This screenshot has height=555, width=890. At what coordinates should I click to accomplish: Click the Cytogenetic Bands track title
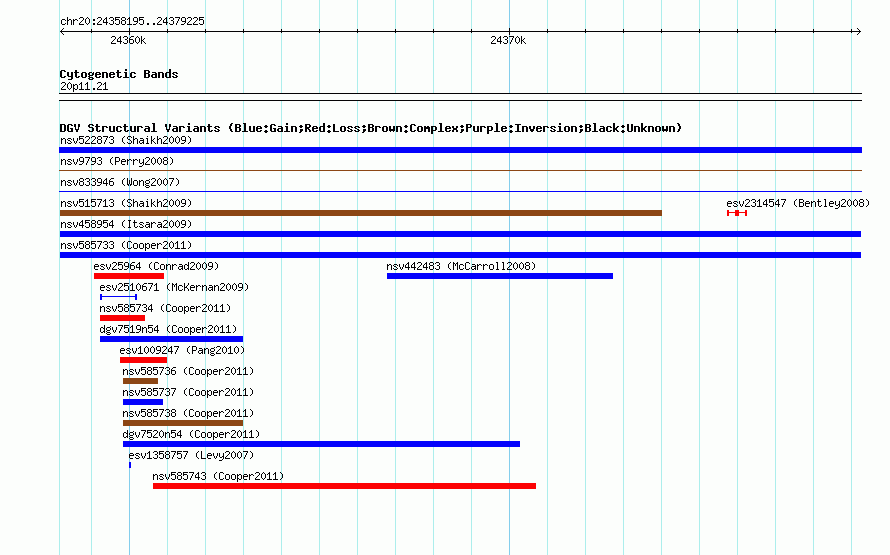pyautogui.click(x=119, y=74)
